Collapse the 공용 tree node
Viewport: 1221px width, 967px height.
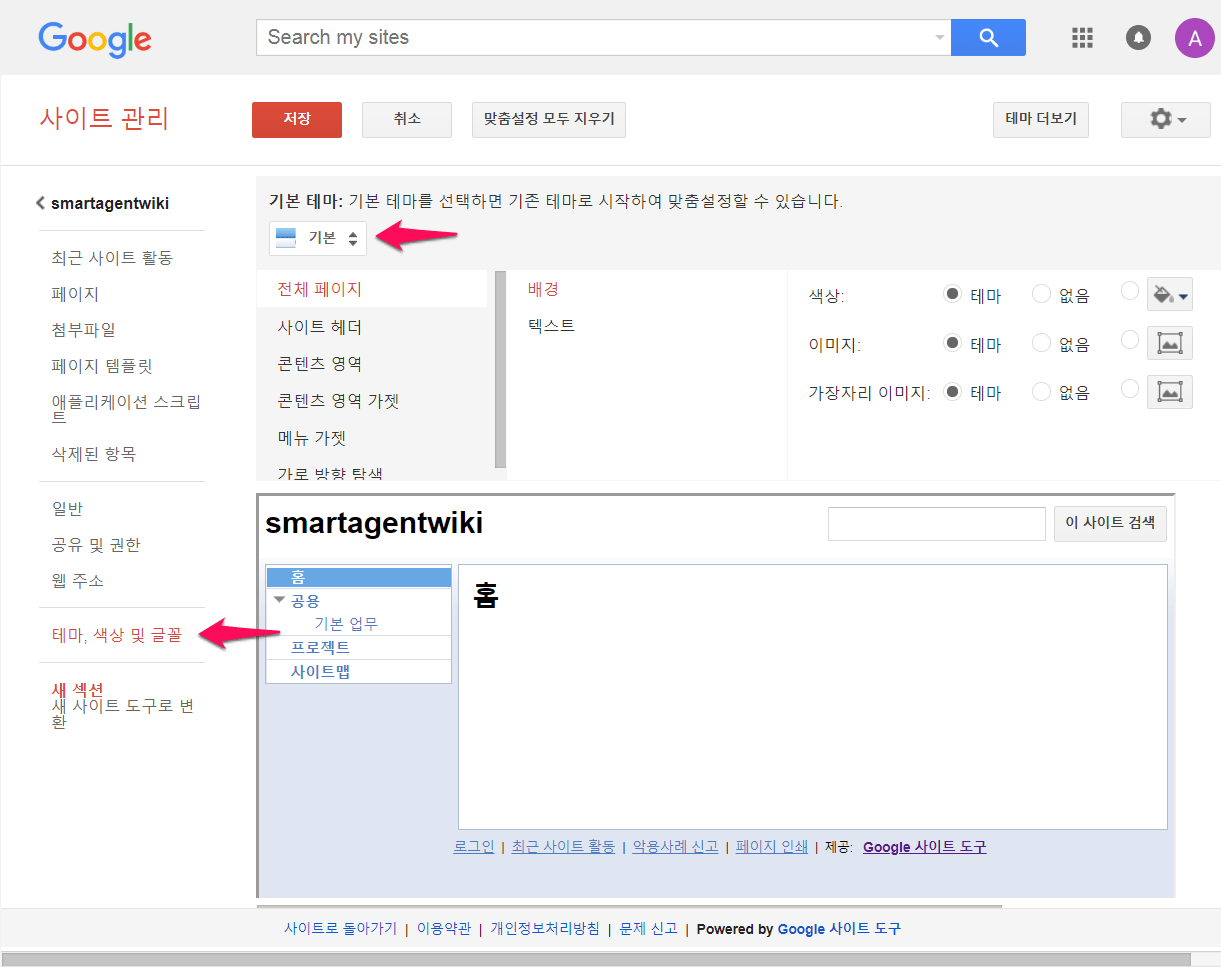(x=279, y=599)
